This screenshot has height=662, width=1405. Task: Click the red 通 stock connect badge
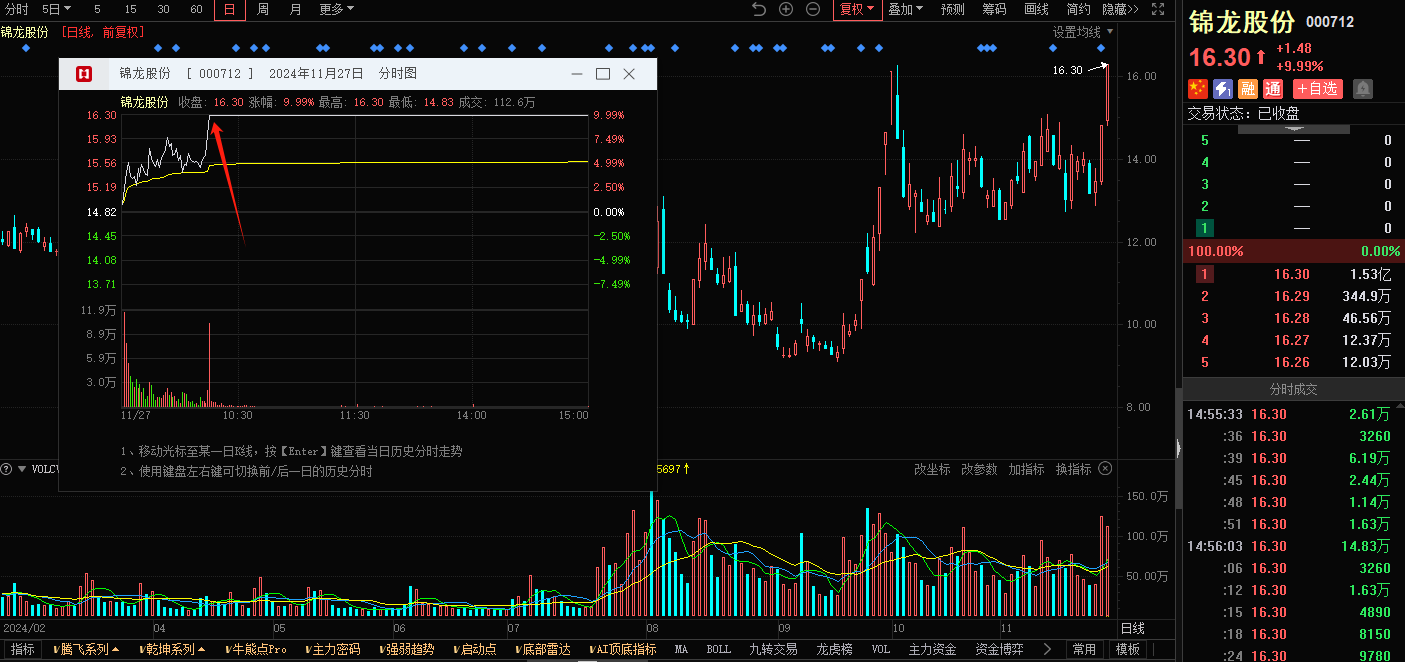click(x=1273, y=89)
